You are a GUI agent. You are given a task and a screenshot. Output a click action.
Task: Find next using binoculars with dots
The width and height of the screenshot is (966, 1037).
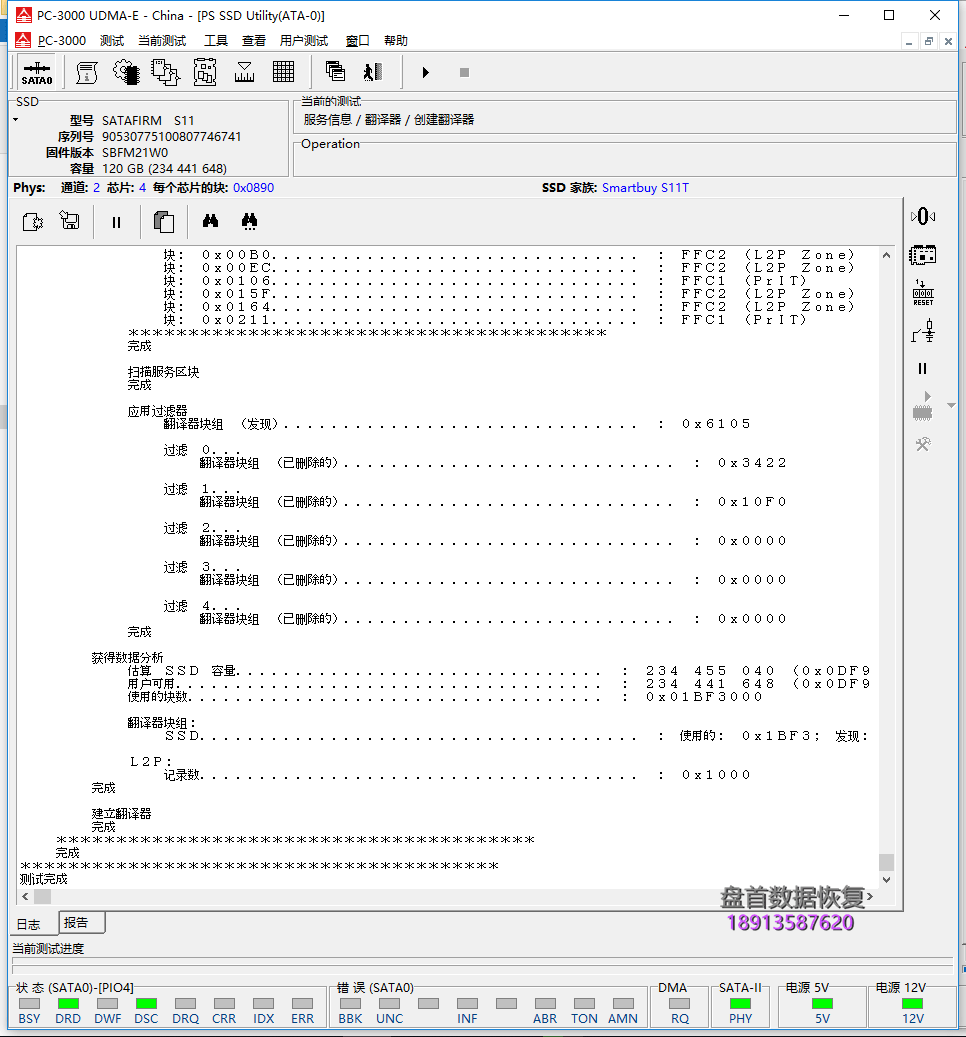249,222
